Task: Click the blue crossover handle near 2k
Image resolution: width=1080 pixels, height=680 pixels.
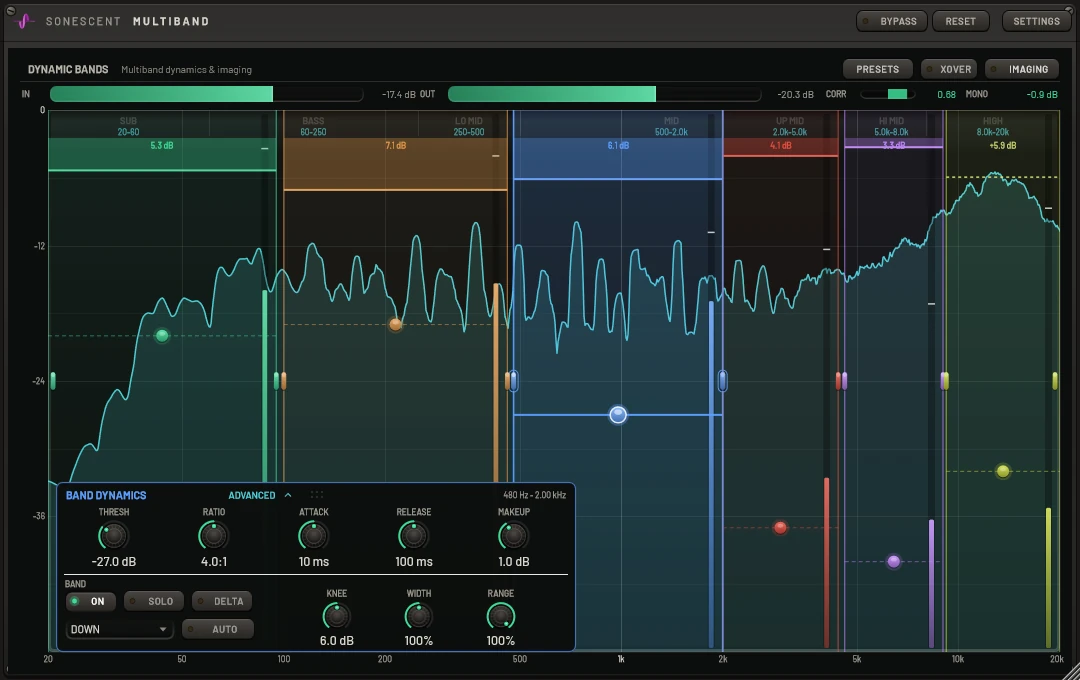Action: click(x=723, y=380)
